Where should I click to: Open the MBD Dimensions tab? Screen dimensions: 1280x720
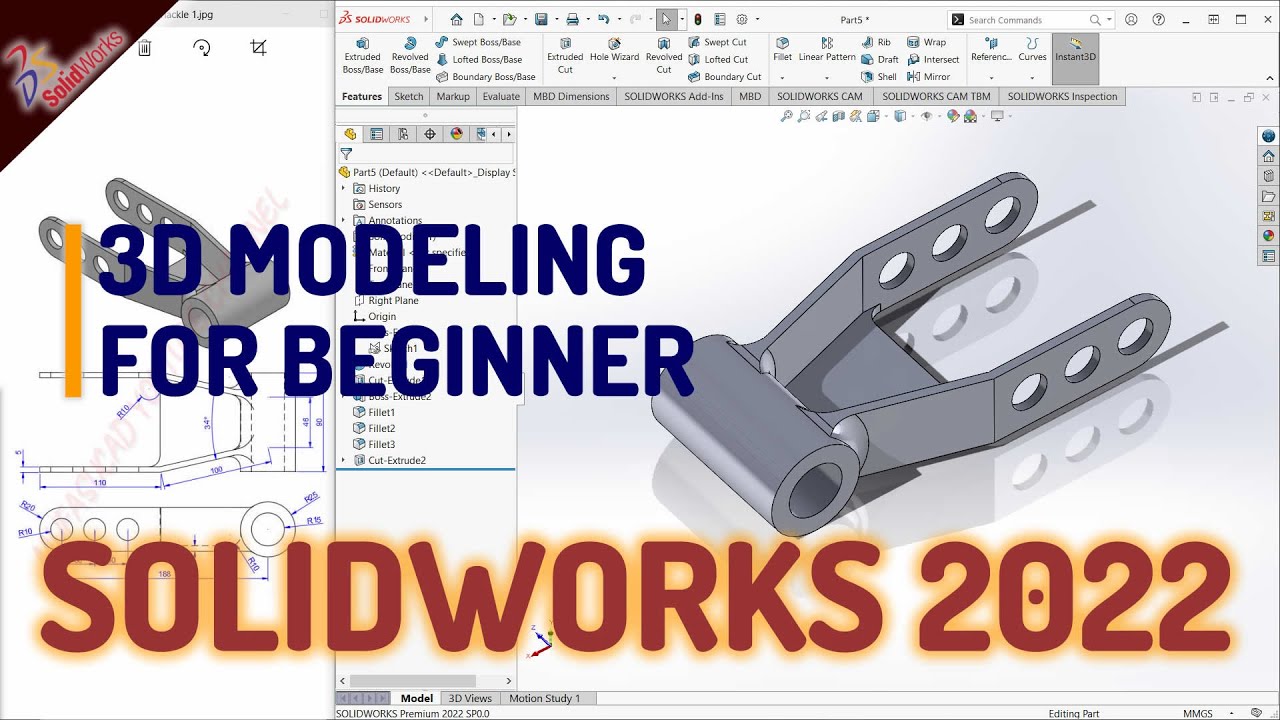coord(571,96)
